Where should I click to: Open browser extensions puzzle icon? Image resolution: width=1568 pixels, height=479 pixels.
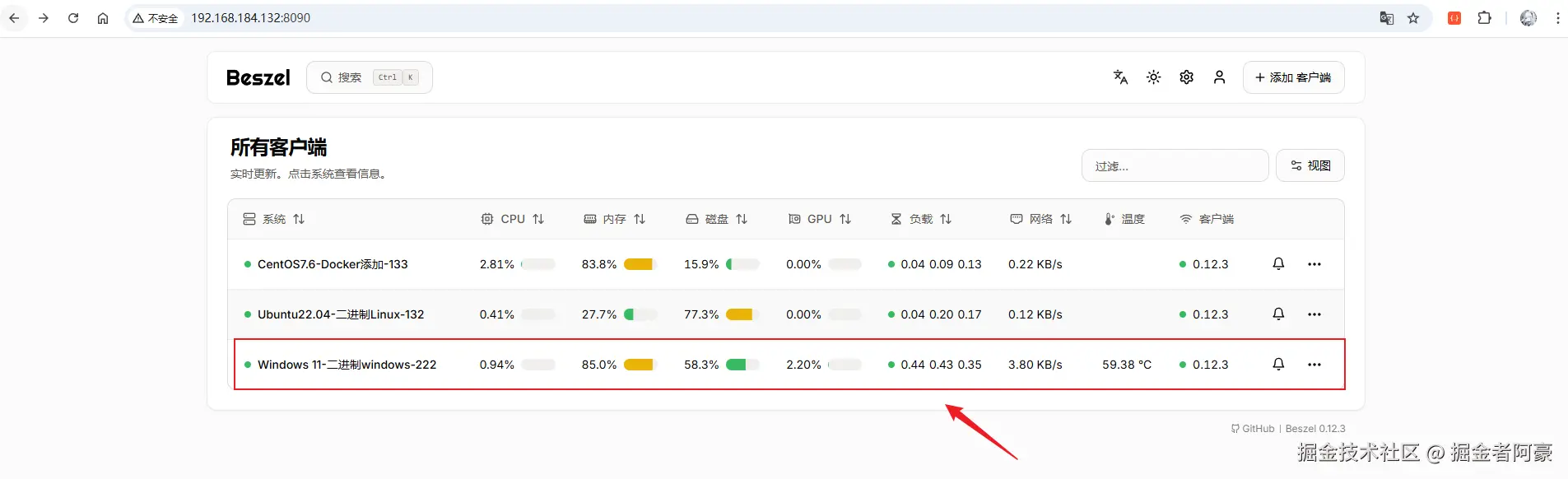coord(1485,18)
